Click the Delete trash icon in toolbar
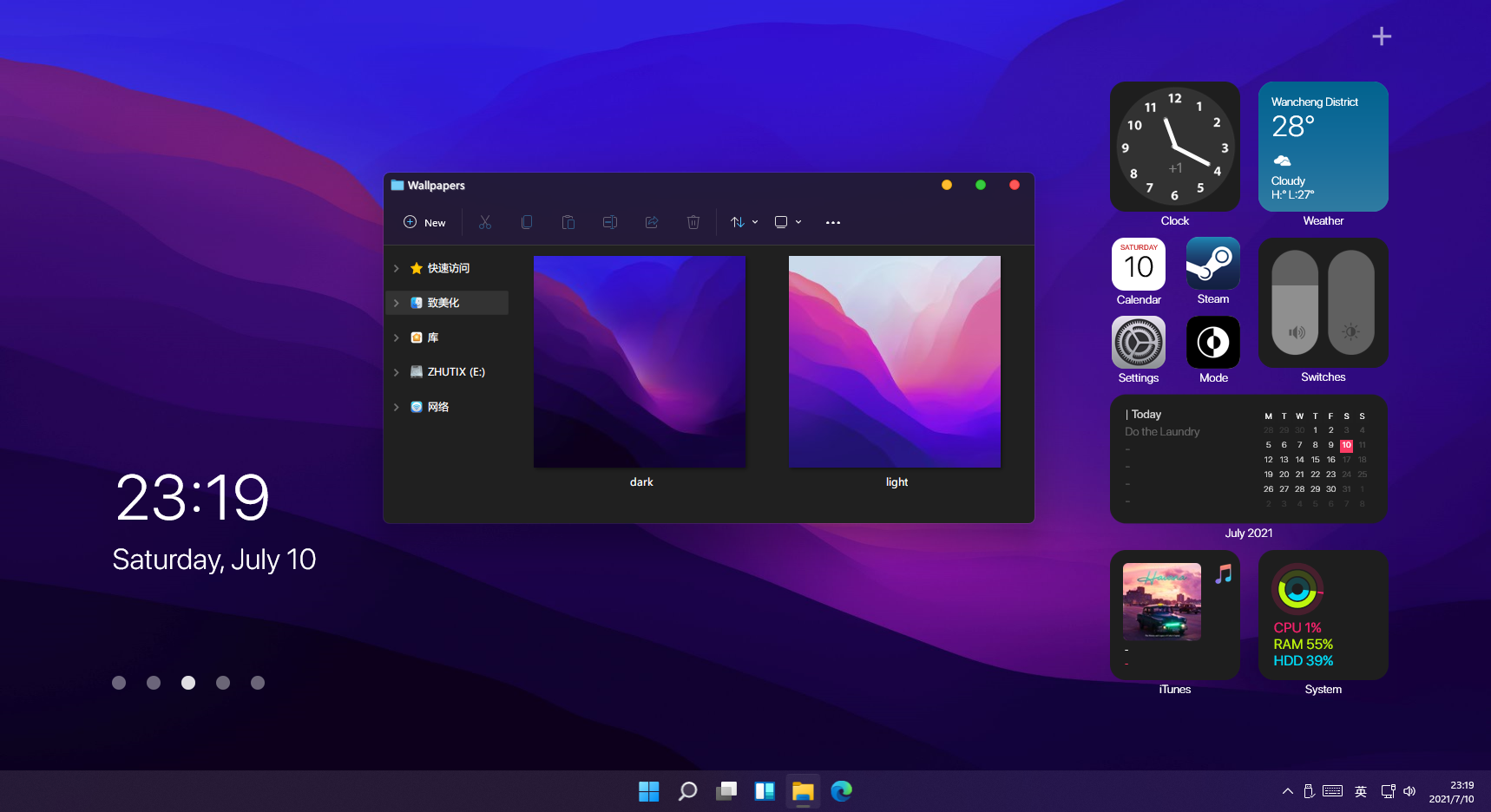This screenshot has height=812, width=1491. (693, 222)
